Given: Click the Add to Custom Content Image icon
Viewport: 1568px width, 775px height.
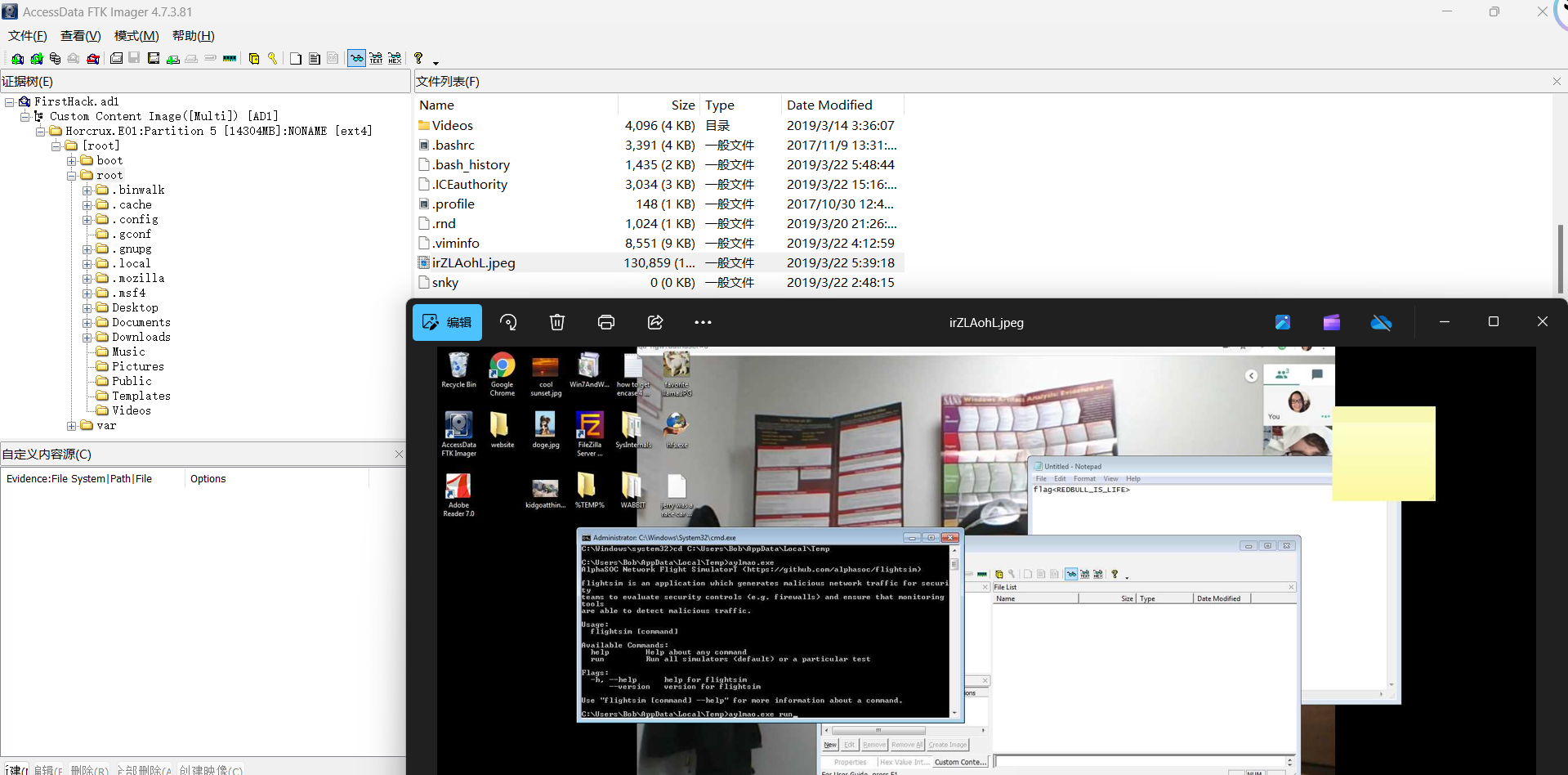Looking at the screenshot, I should [x=173, y=59].
